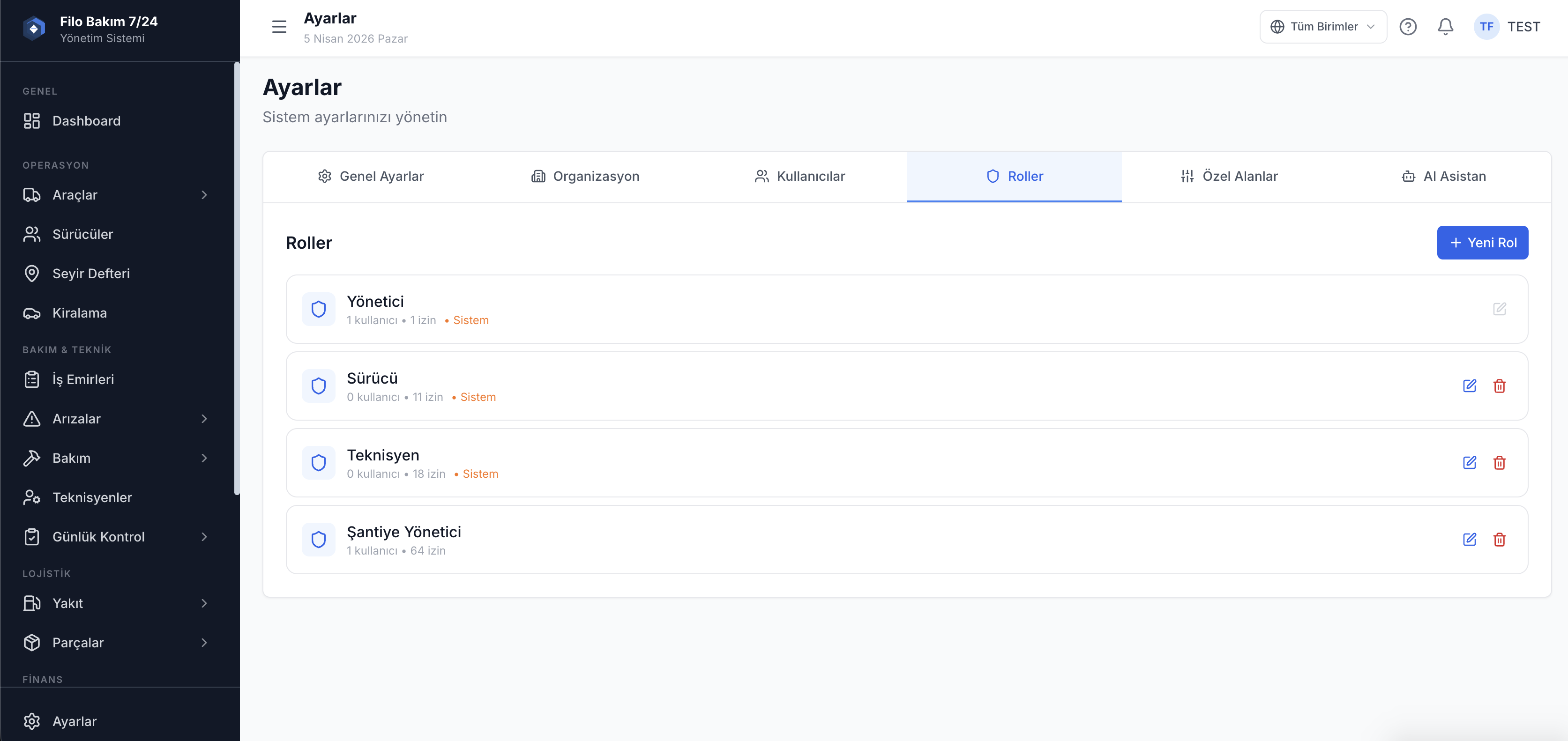The image size is (1568, 741).
Task: Switch to the Kullanıcılar tab
Action: [799, 177]
